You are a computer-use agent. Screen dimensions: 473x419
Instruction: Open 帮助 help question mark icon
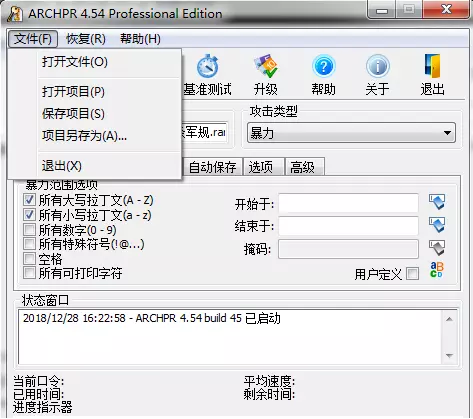(x=323, y=66)
